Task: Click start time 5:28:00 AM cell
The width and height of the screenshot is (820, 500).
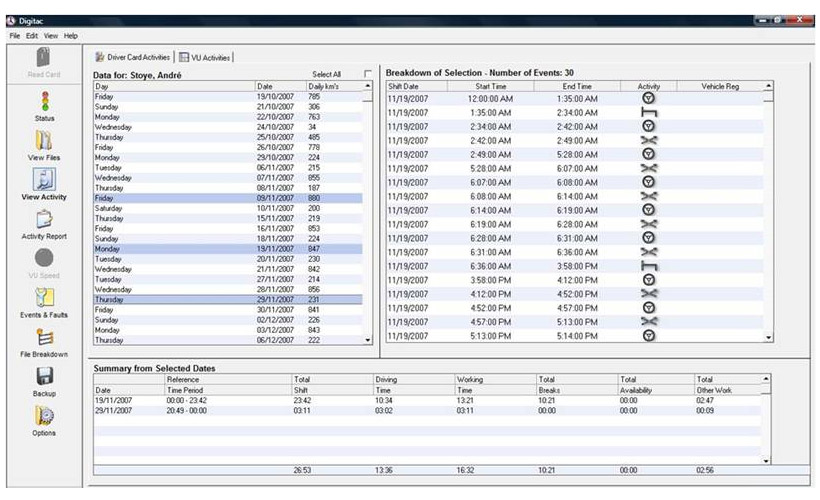Action: coord(491,168)
